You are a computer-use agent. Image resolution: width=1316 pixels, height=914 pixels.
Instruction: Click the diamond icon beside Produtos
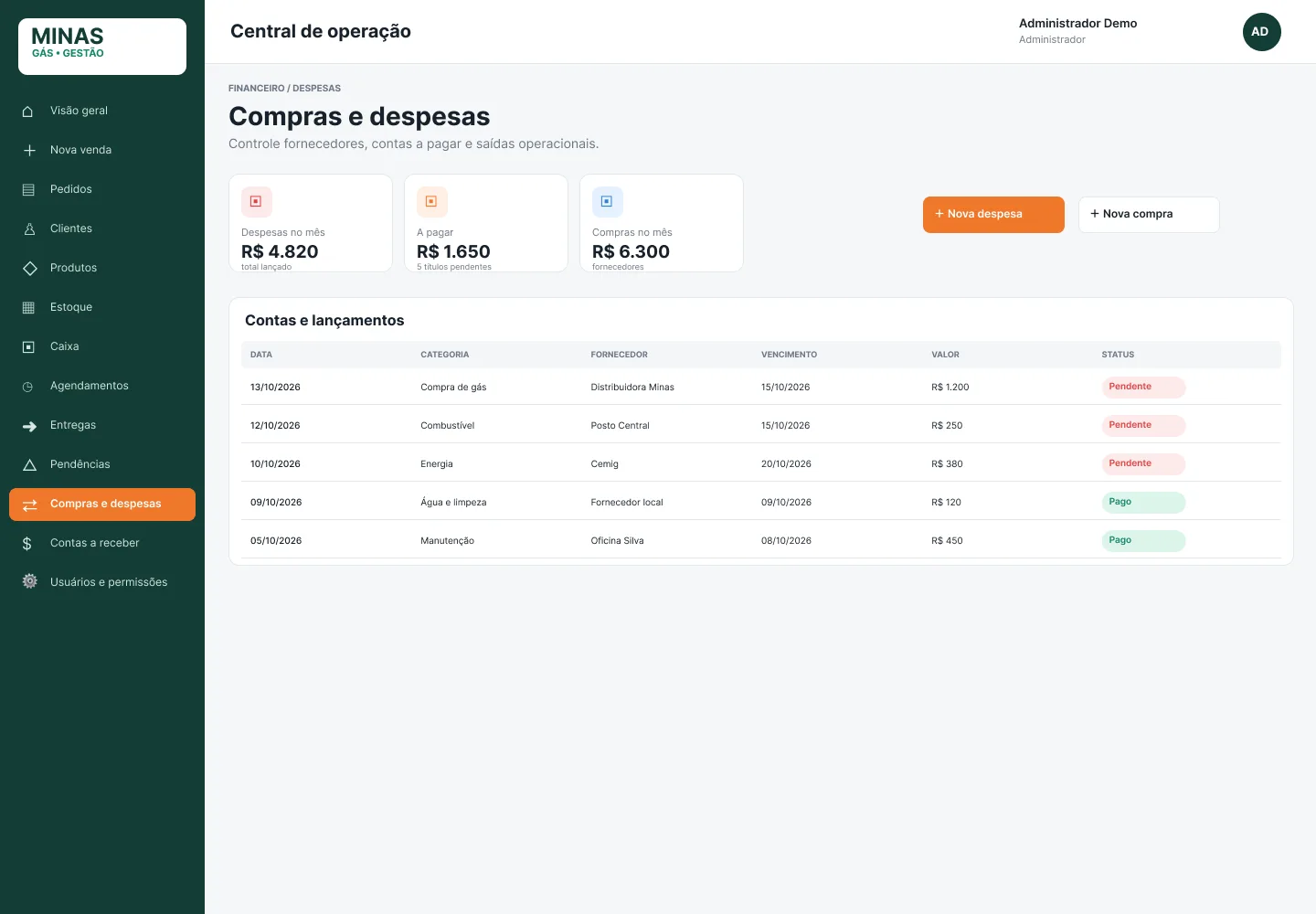[x=29, y=268]
